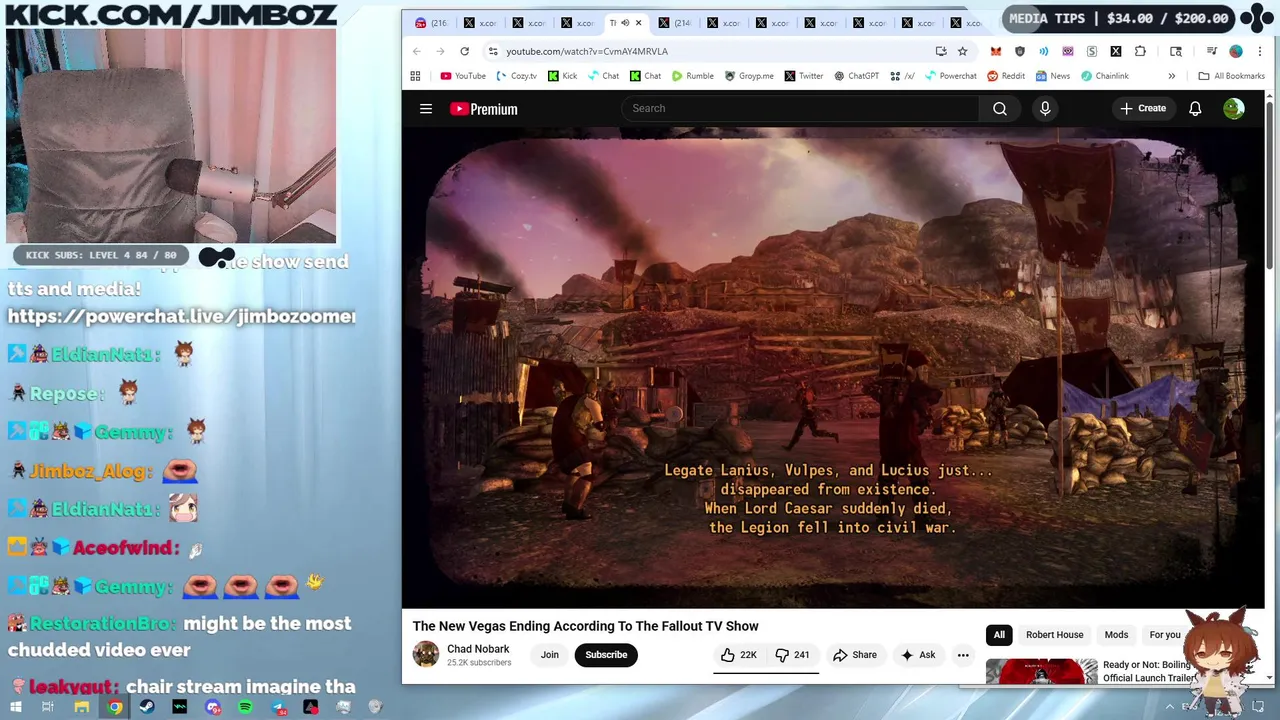Open Steam from the taskbar
1280x720 pixels.
147,707
